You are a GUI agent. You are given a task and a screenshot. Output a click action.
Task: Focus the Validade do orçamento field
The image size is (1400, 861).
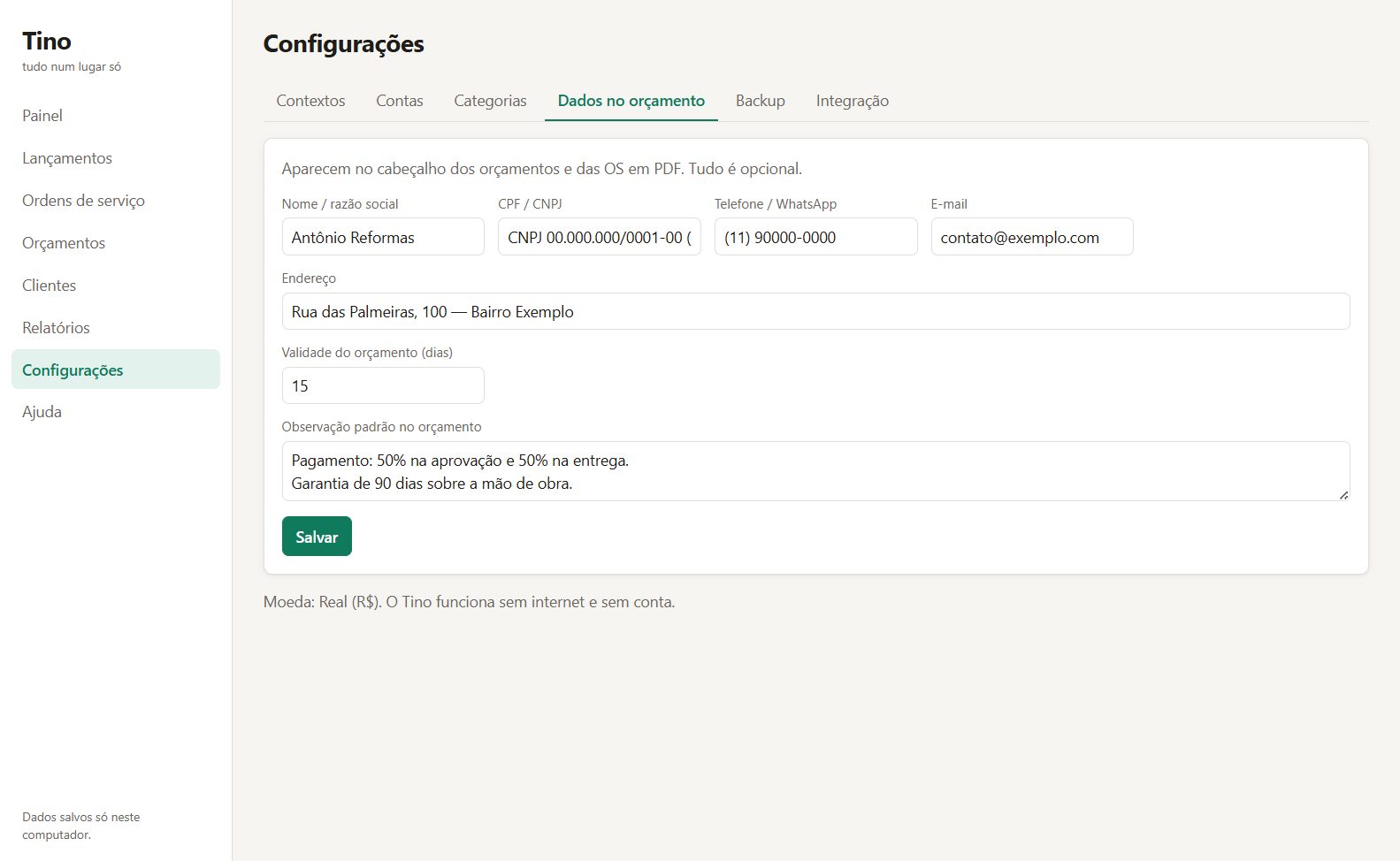[x=383, y=385]
